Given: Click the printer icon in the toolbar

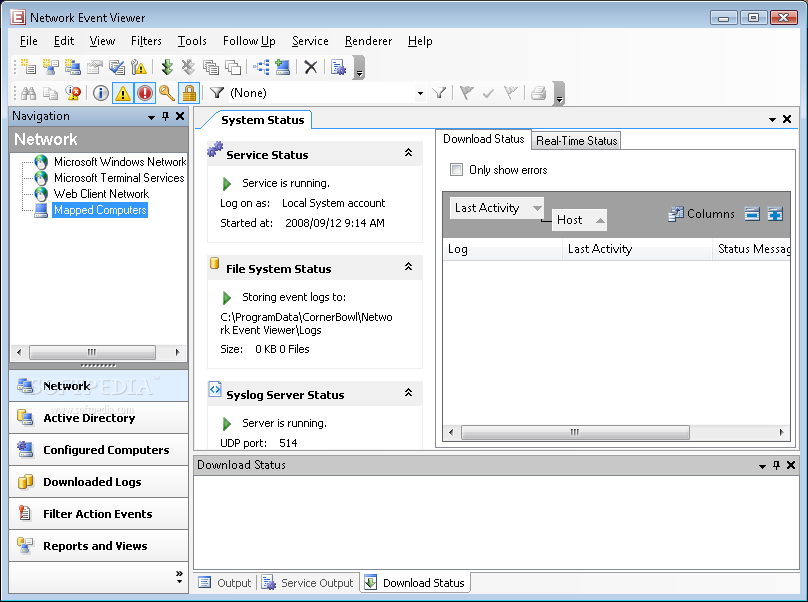Looking at the screenshot, I should click(538, 93).
